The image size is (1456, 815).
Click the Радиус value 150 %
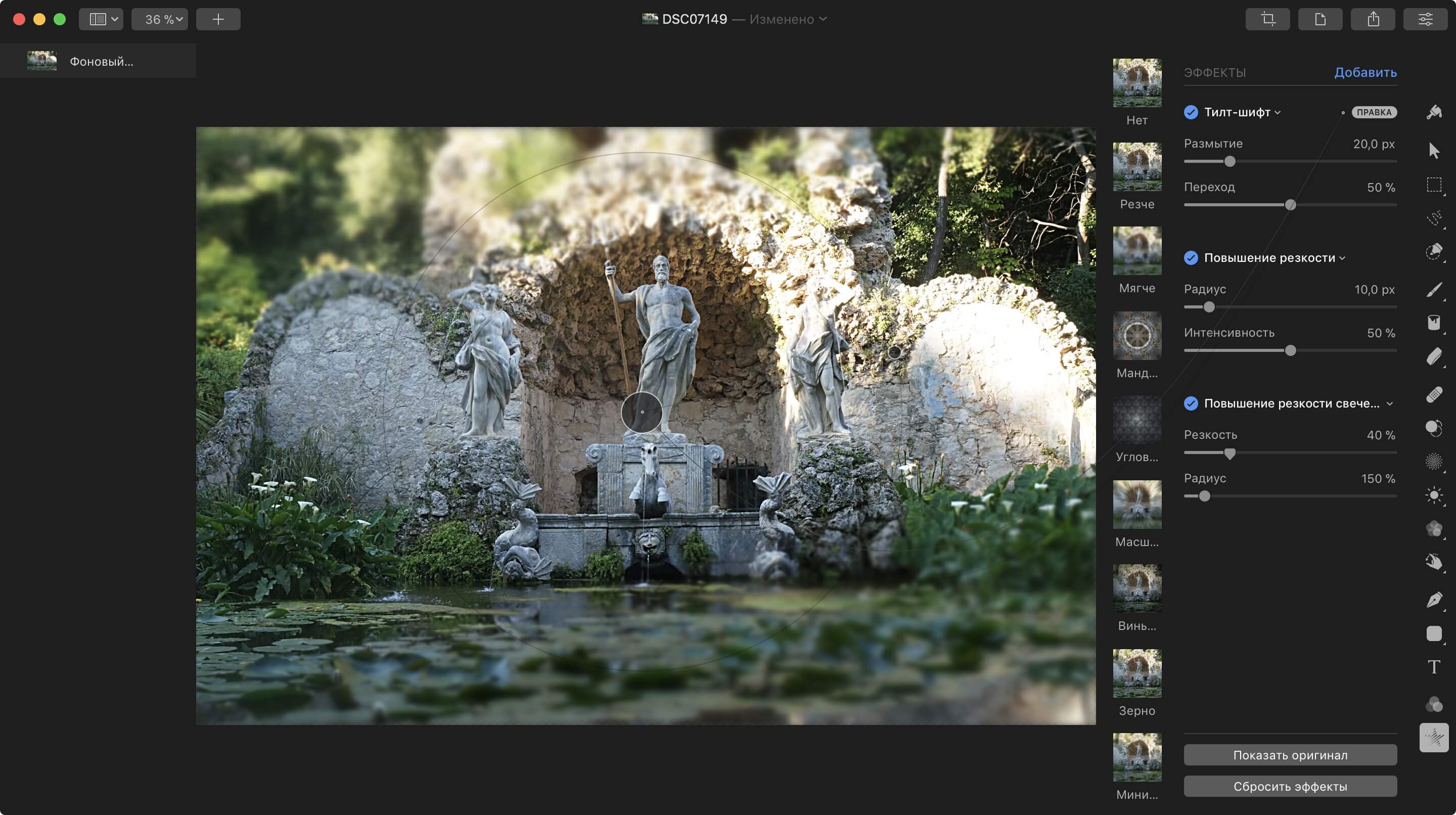pyautogui.click(x=1378, y=479)
